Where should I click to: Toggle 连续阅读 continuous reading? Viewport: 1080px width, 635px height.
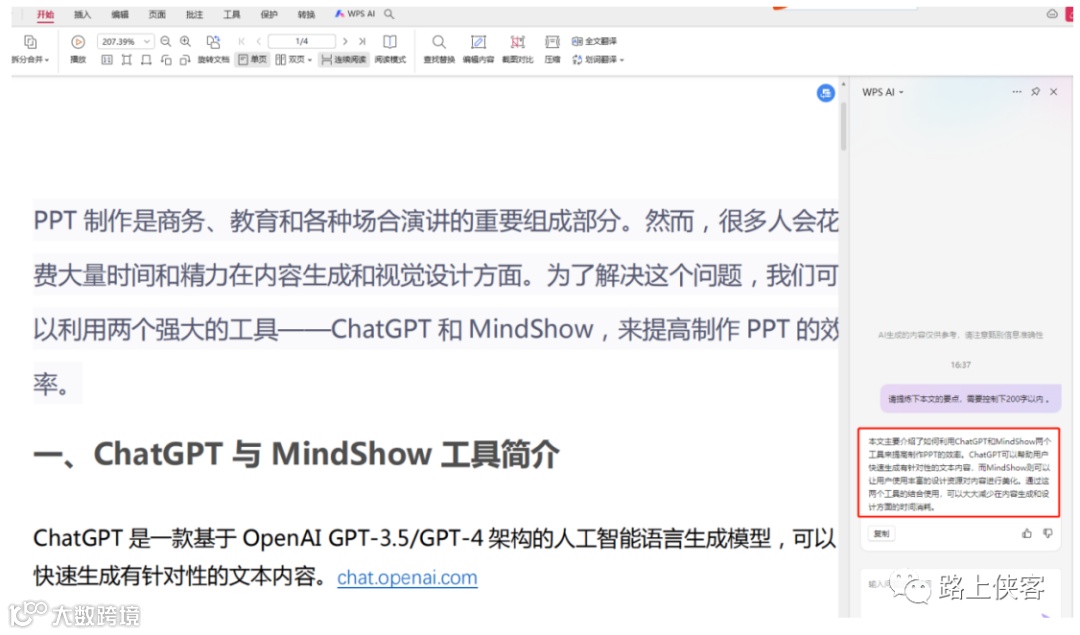coord(344,60)
